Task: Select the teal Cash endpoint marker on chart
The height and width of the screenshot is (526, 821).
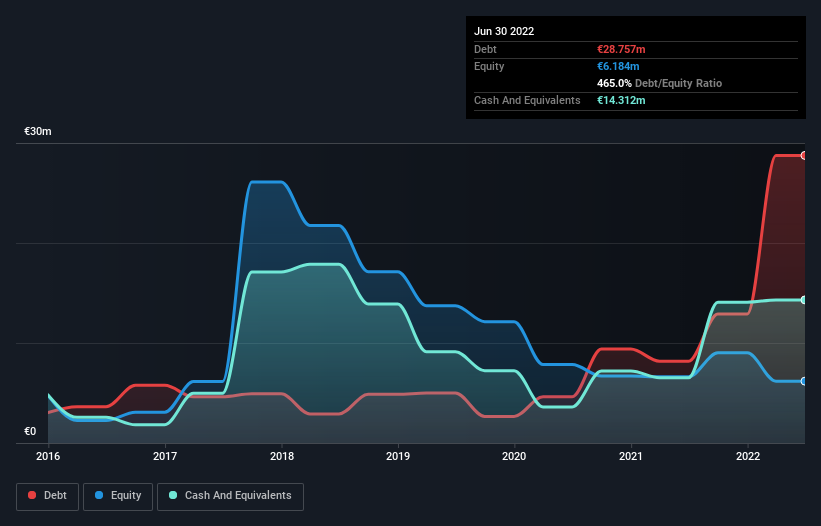Action: [804, 300]
